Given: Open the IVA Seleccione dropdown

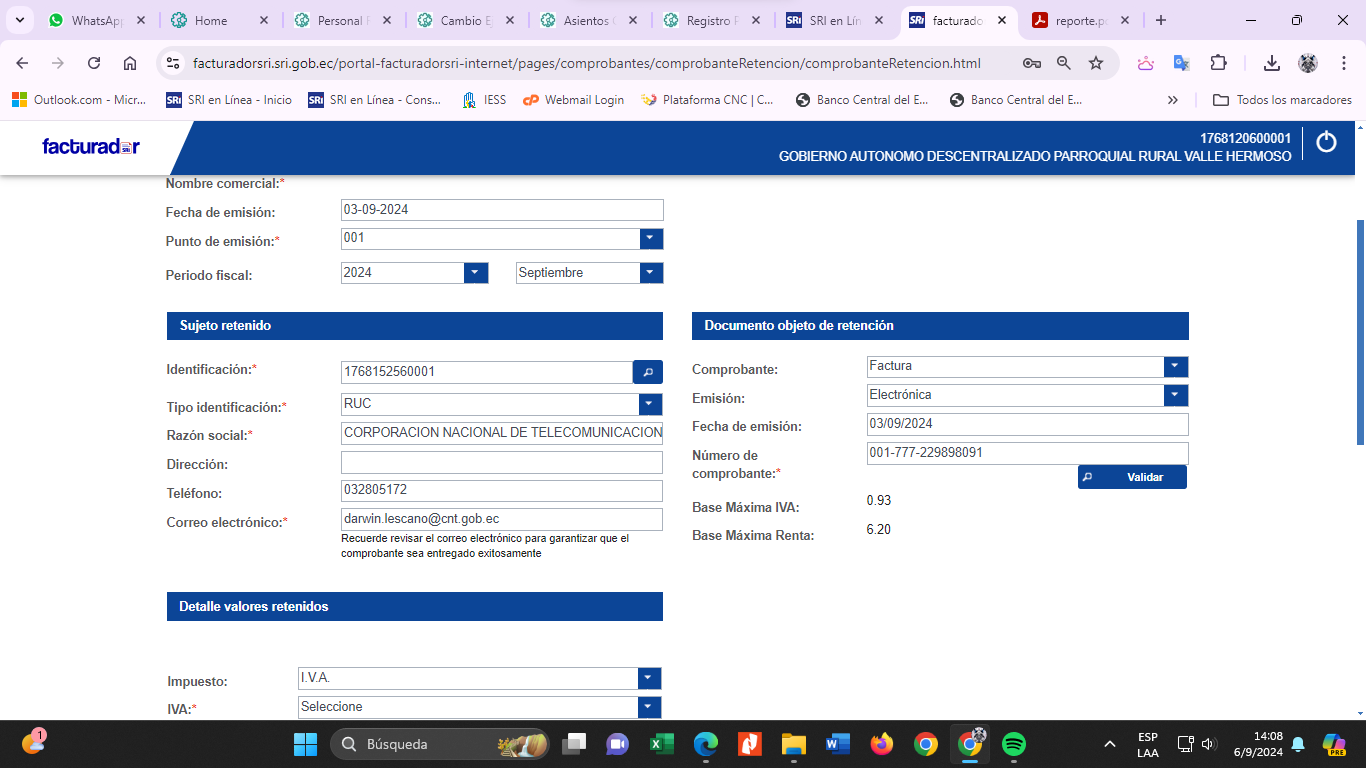Looking at the screenshot, I should [x=650, y=708].
